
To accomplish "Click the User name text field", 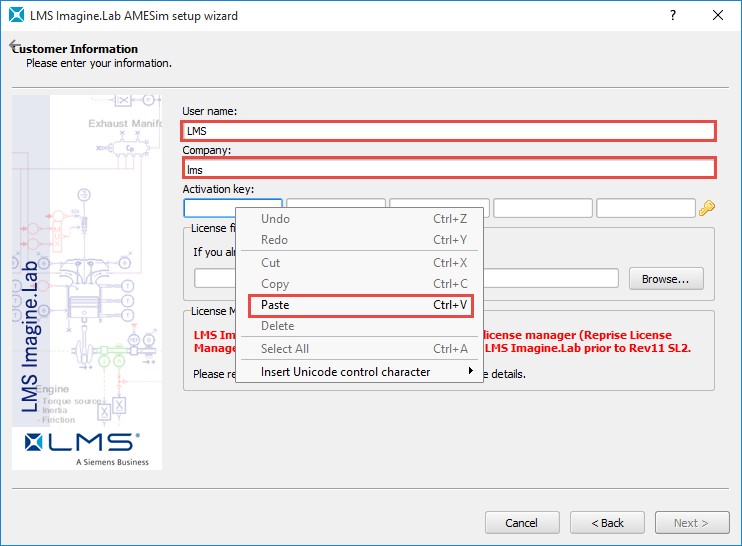I will pos(449,131).
